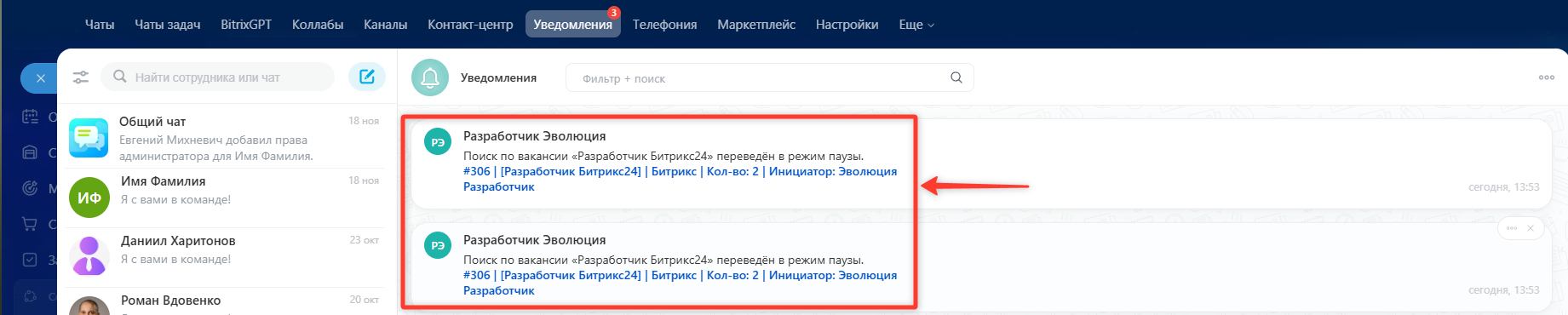Click sender name in the first notification

click(x=535, y=136)
